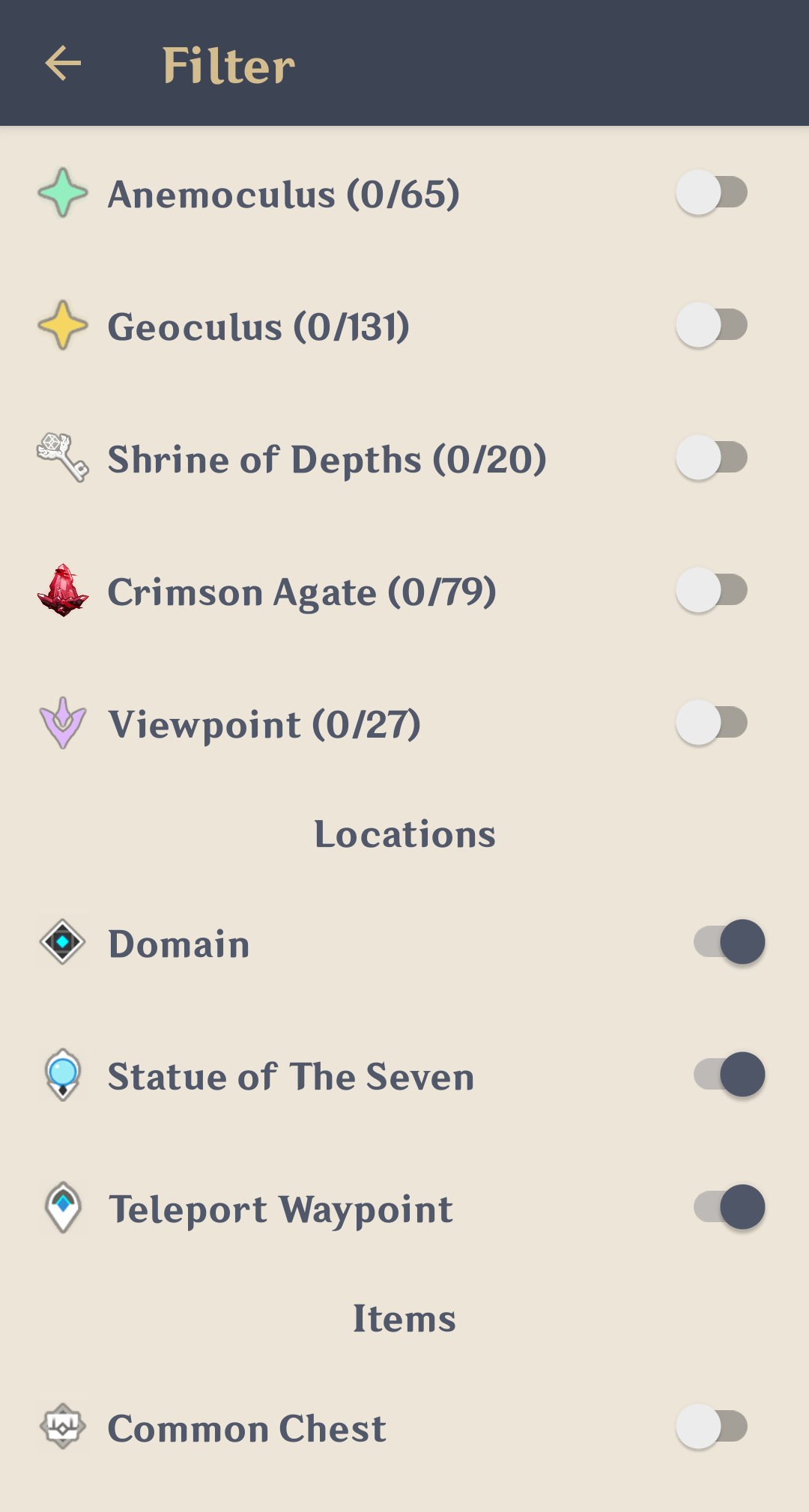809x1512 pixels.
Task: Tap the purple Viewpoint icon
Action: [63, 723]
